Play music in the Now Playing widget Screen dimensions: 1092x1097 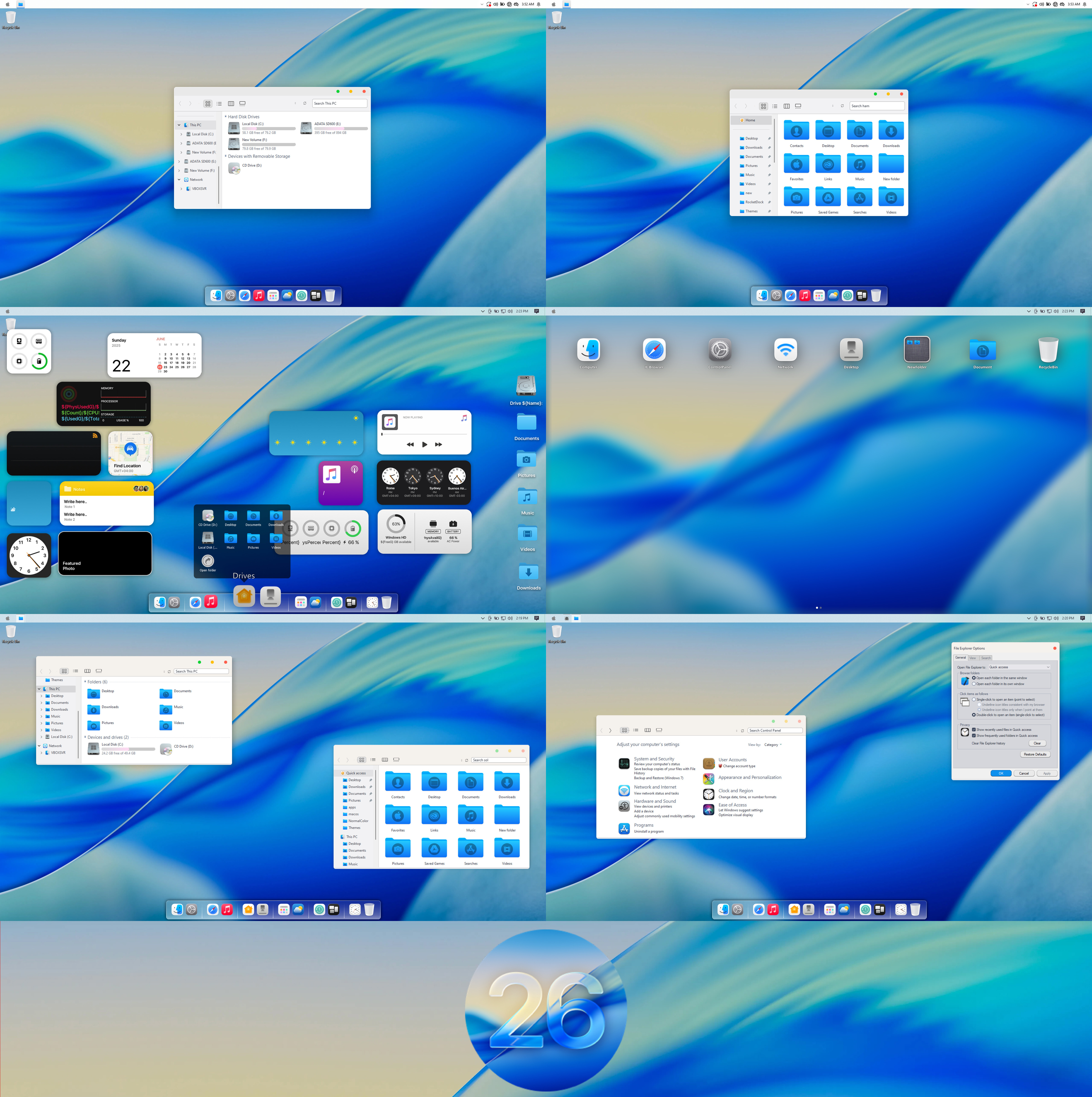(x=425, y=445)
